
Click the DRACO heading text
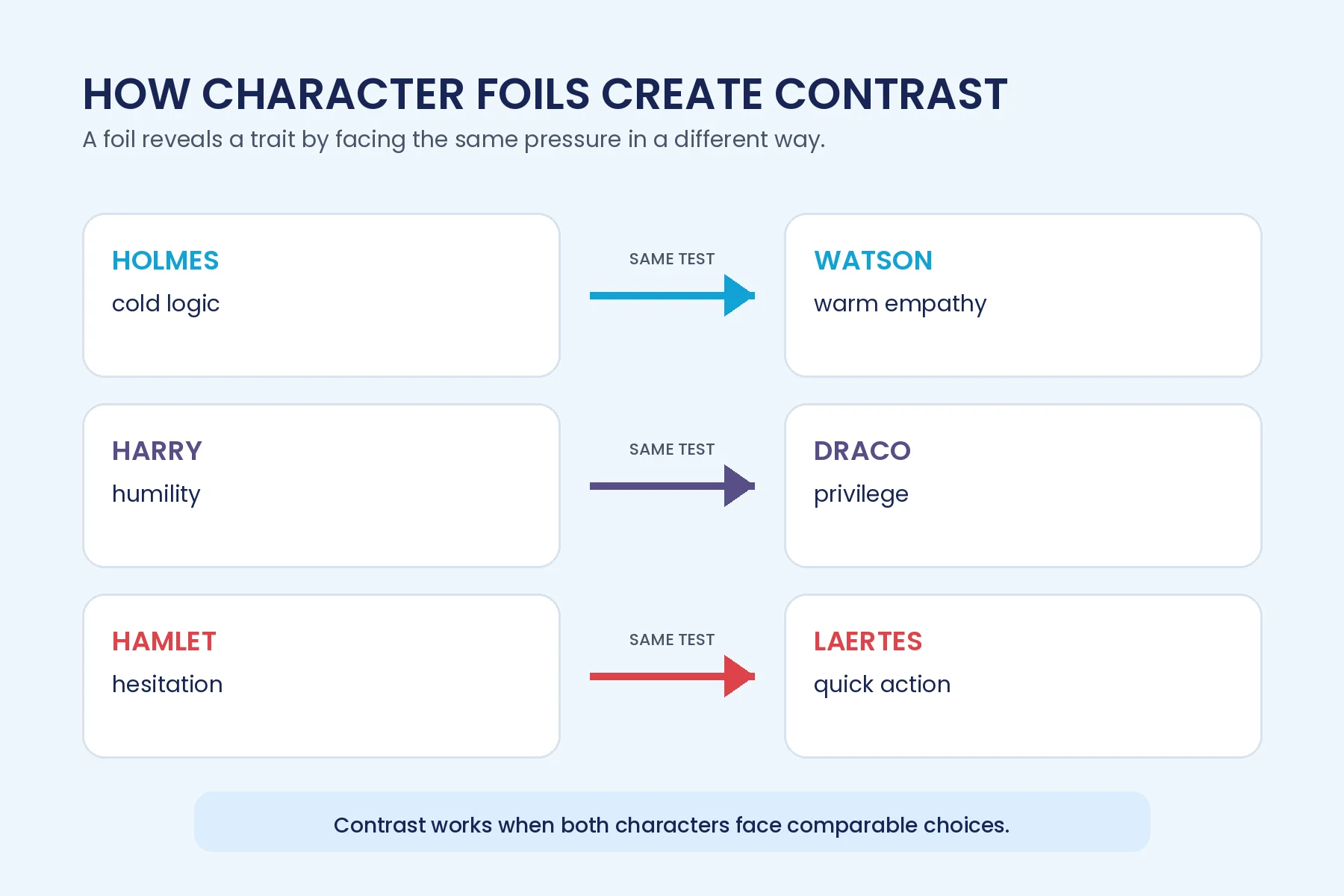pyautogui.click(x=862, y=451)
